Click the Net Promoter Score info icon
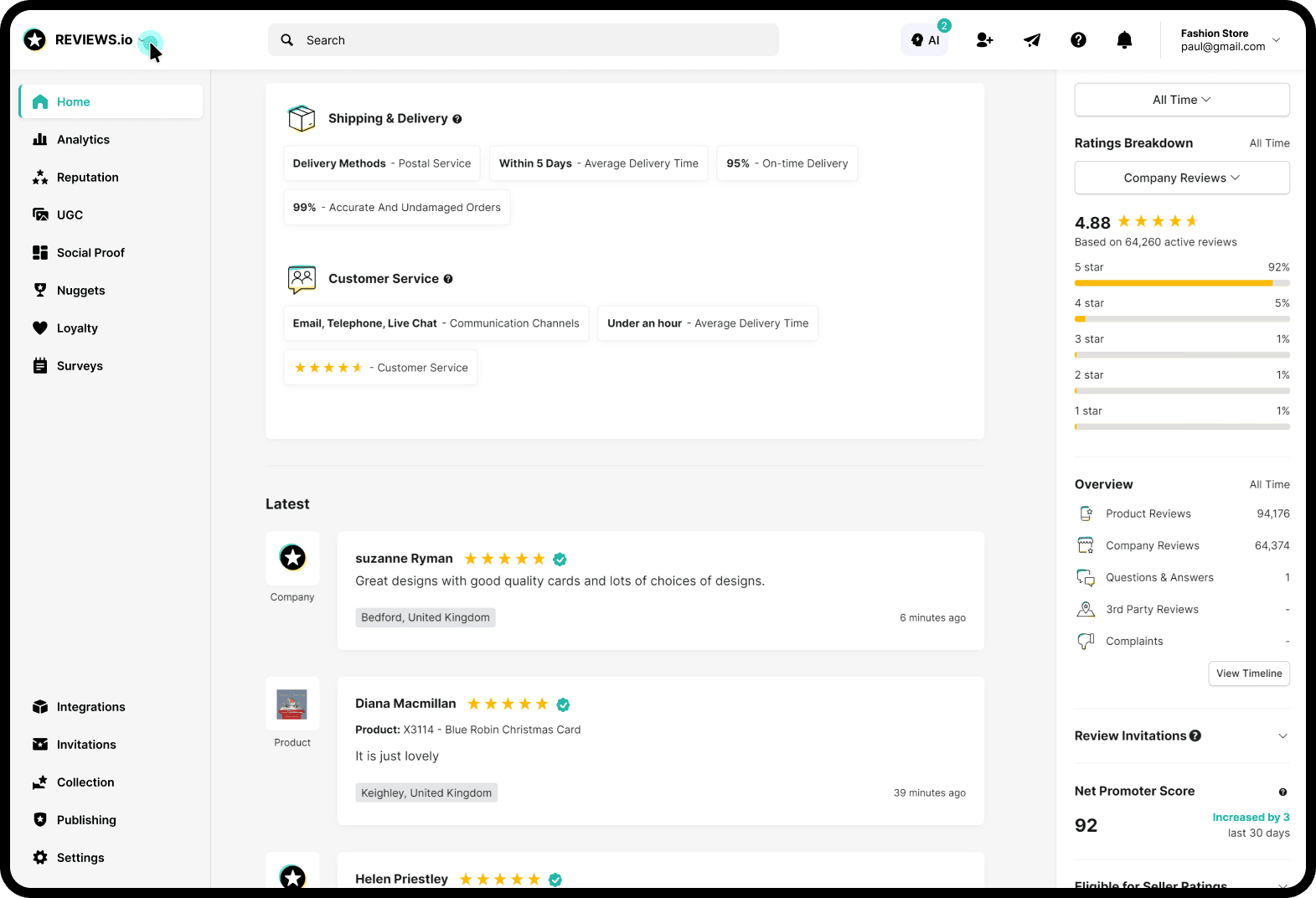This screenshot has width=1316, height=898. coord(1282,792)
